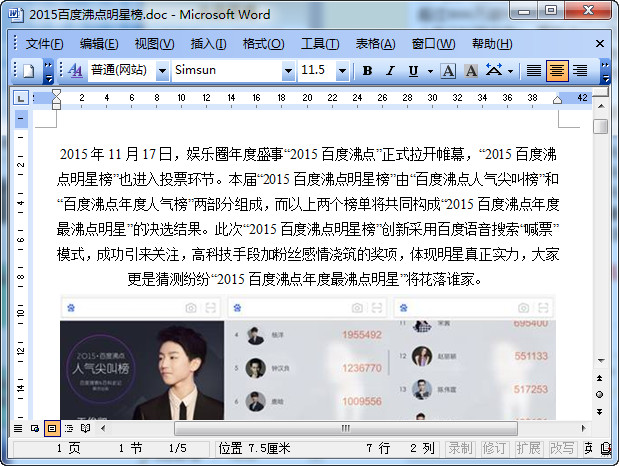Screen dimensions: 619x466
Task: Click the Word document icon in title bar
Action: [x=15, y=15]
